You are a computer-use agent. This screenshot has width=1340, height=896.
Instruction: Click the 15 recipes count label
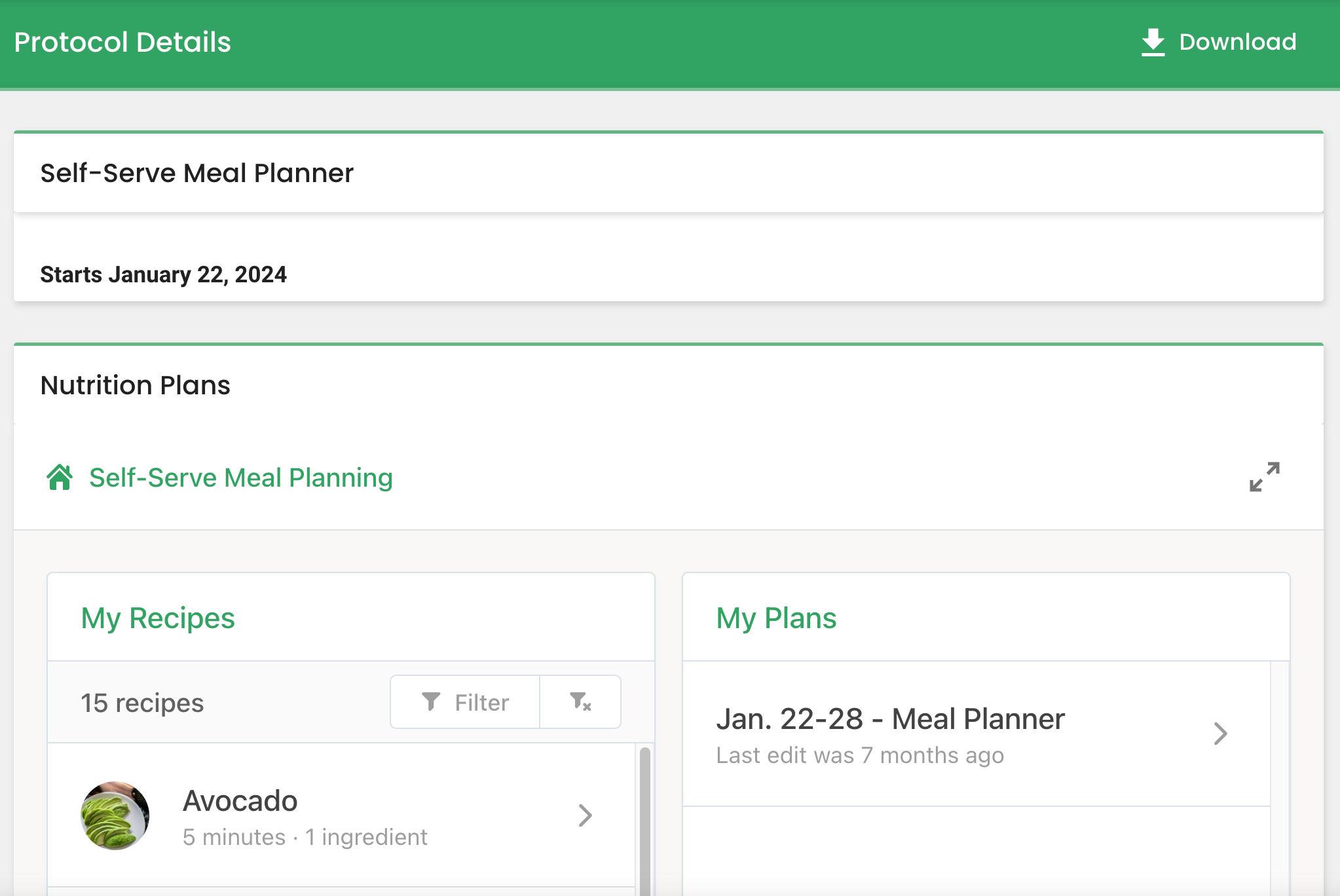[x=142, y=703]
